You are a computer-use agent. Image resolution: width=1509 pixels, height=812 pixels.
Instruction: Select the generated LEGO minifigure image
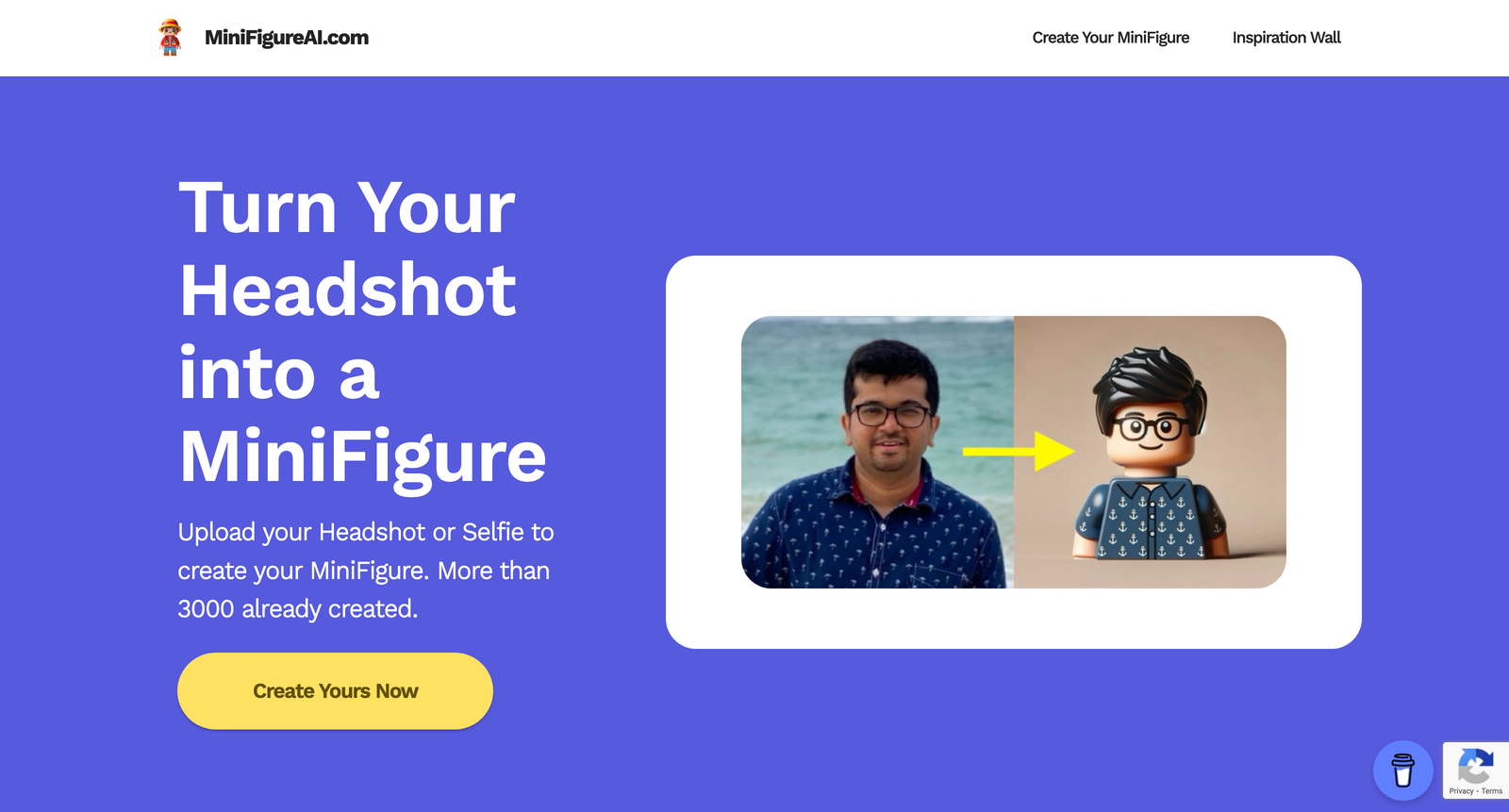pyautogui.click(x=1150, y=452)
